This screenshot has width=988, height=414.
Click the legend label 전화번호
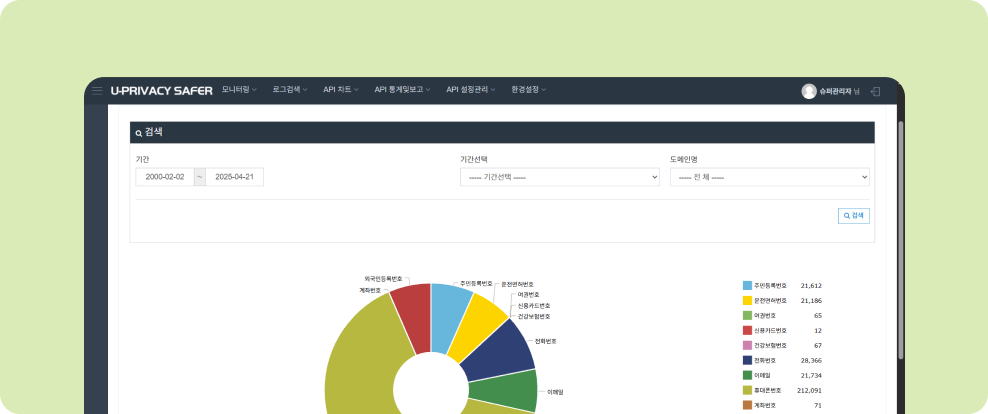pyautogui.click(x=765, y=360)
